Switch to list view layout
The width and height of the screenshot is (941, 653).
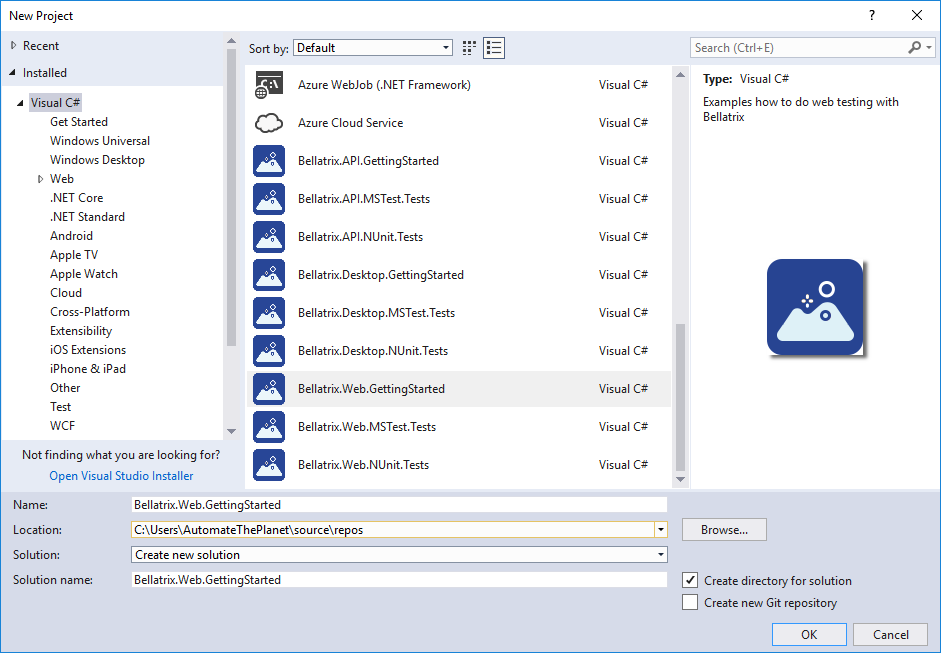click(x=494, y=48)
